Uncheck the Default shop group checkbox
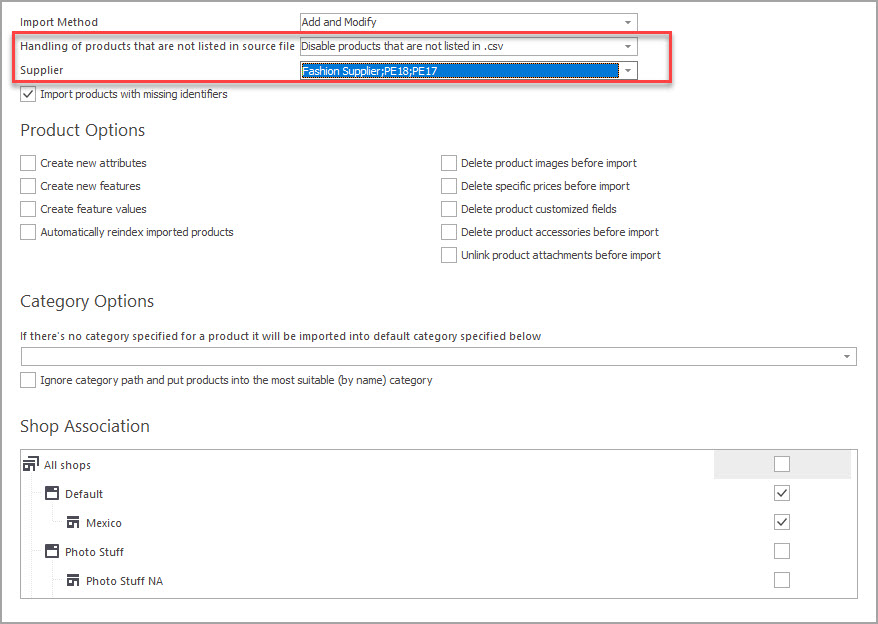Image resolution: width=878 pixels, height=624 pixels. [x=782, y=493]
